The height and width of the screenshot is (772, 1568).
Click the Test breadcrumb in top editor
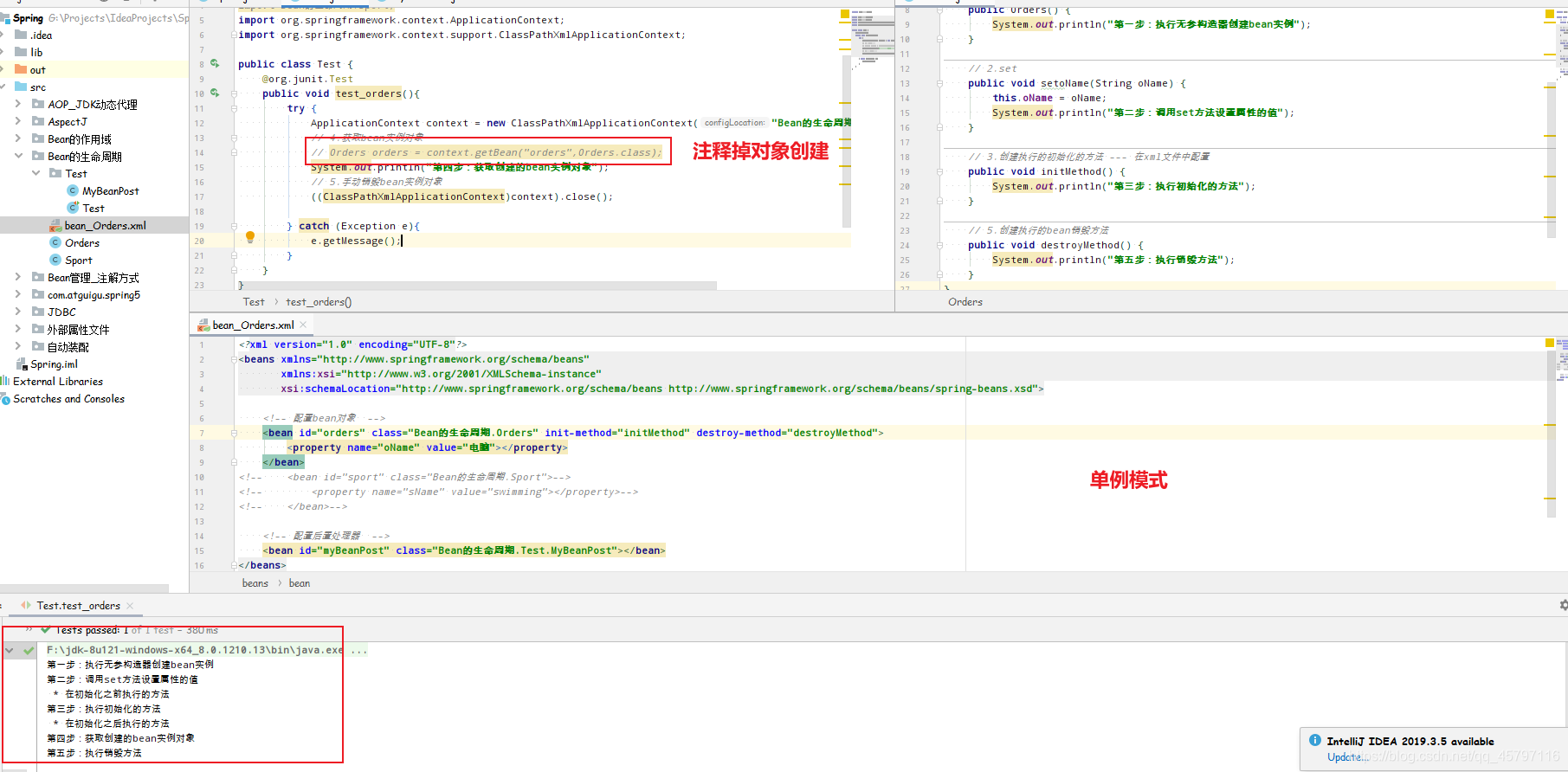click(254, 302)
